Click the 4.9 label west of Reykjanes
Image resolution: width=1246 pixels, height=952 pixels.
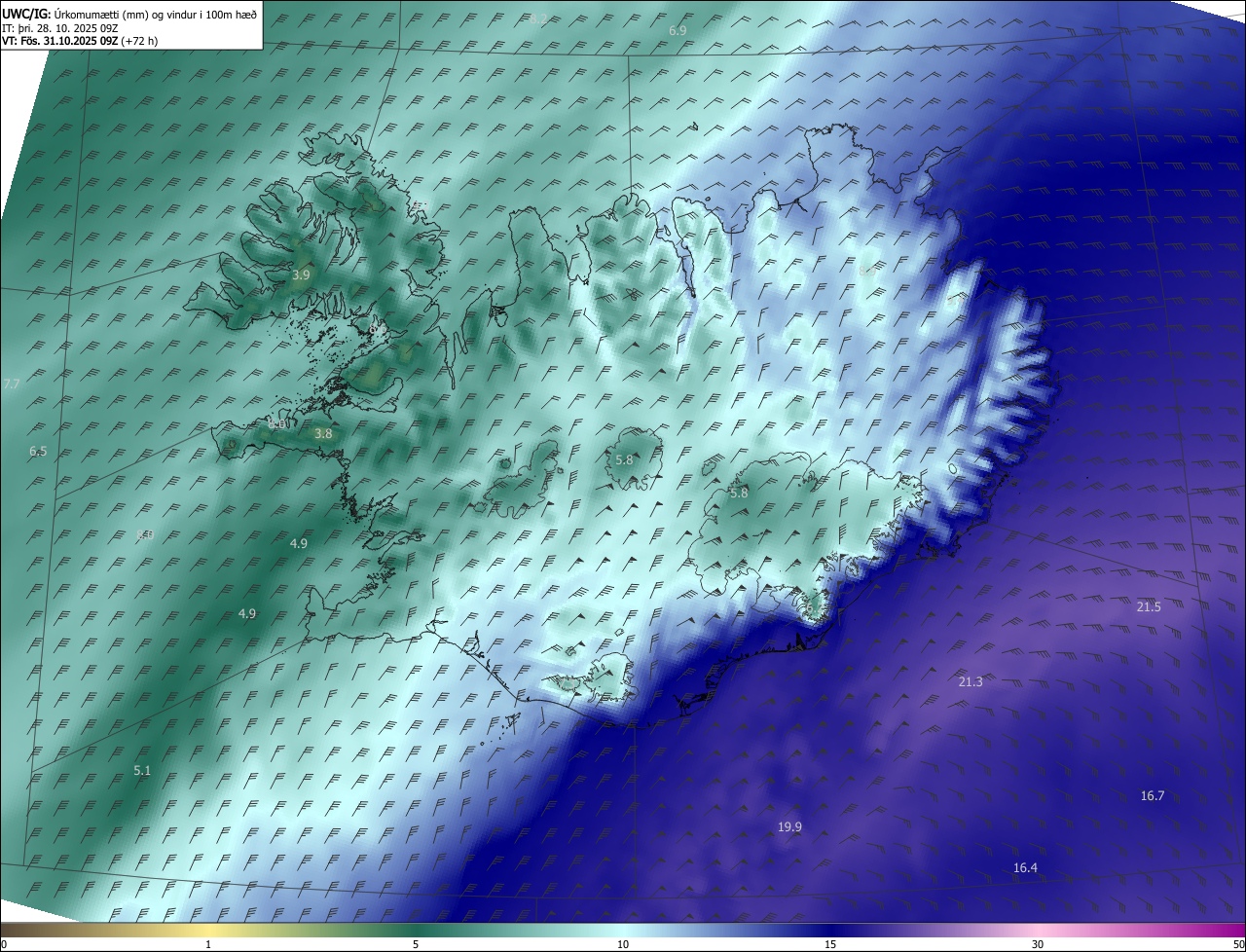click(247, 613)
